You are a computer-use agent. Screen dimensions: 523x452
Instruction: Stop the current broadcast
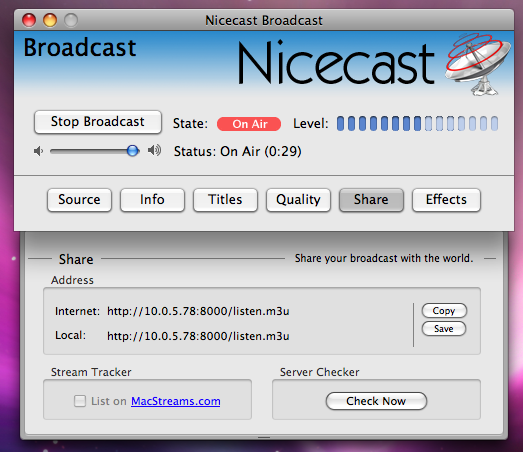pyautogui.click(x=98, y=122)
